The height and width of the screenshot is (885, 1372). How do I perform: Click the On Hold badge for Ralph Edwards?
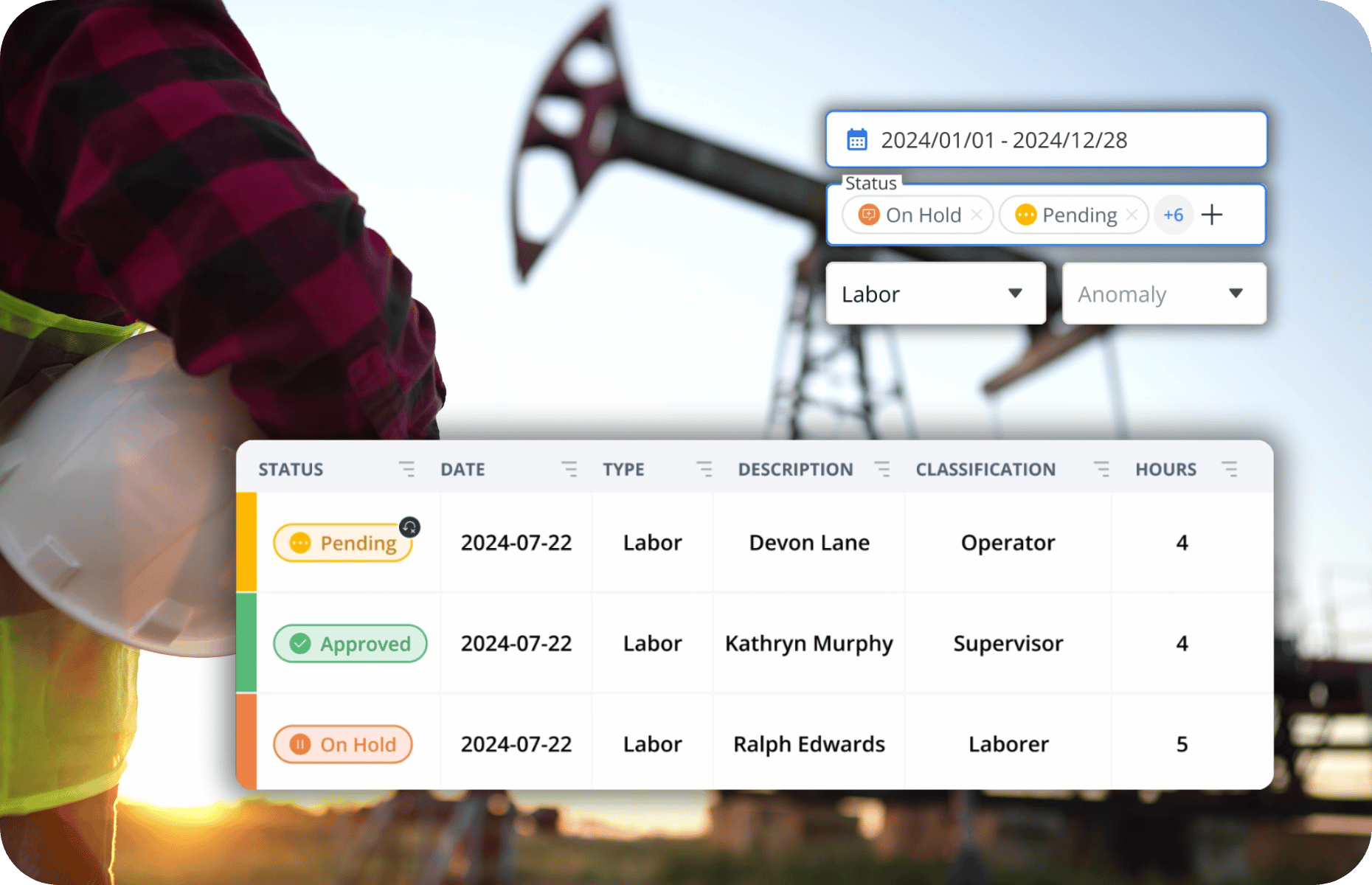pos(343,744)
